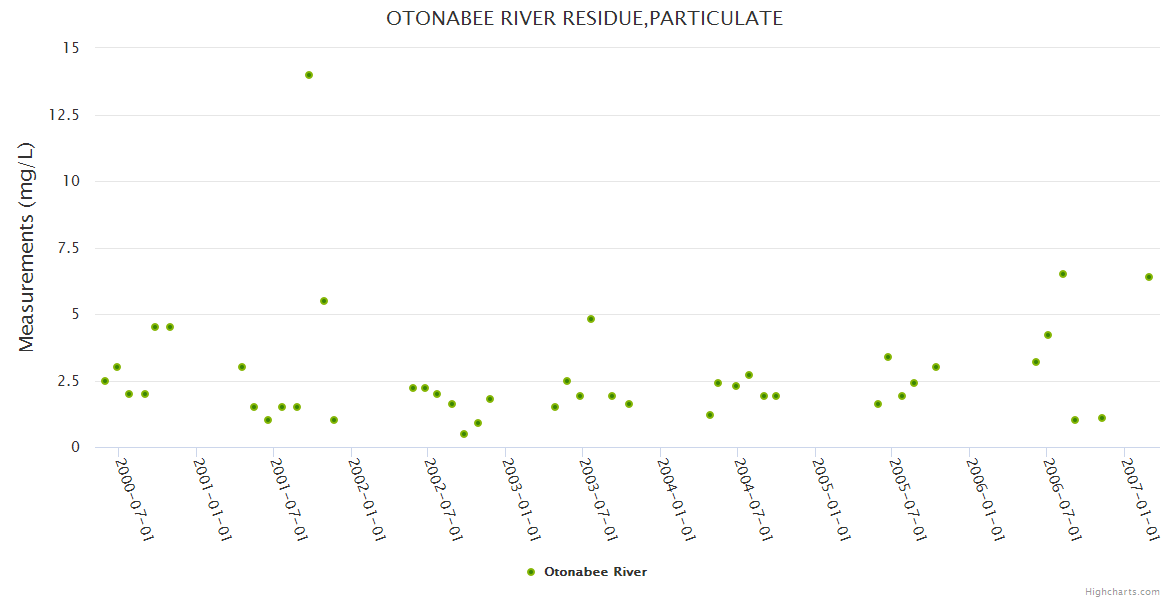Click the Measurements (mg/L) y-axis title
Image resolution: width=1170 pixels, height=600 pixels.
(27, 247)
